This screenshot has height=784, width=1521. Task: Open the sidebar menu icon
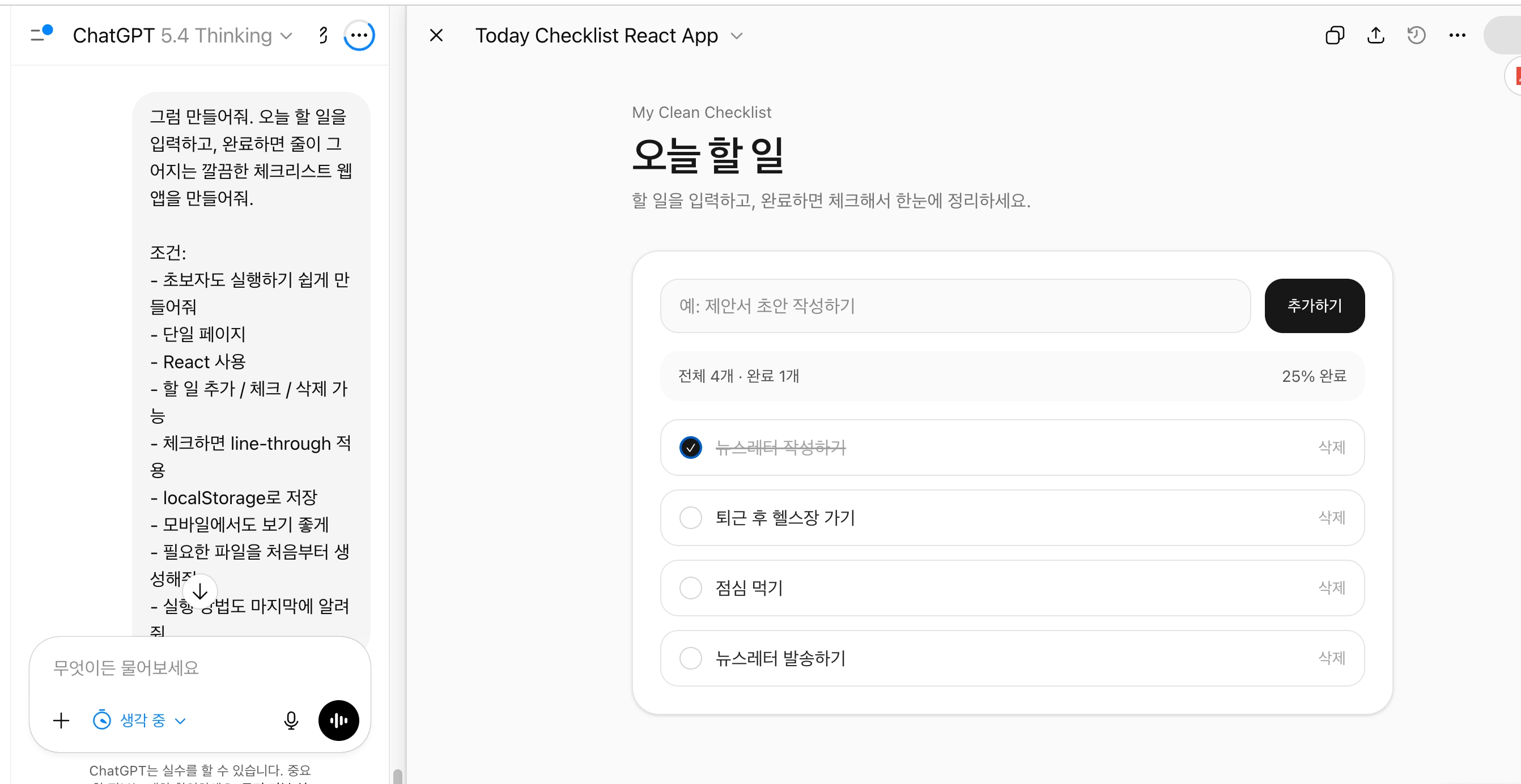(41, 33)
